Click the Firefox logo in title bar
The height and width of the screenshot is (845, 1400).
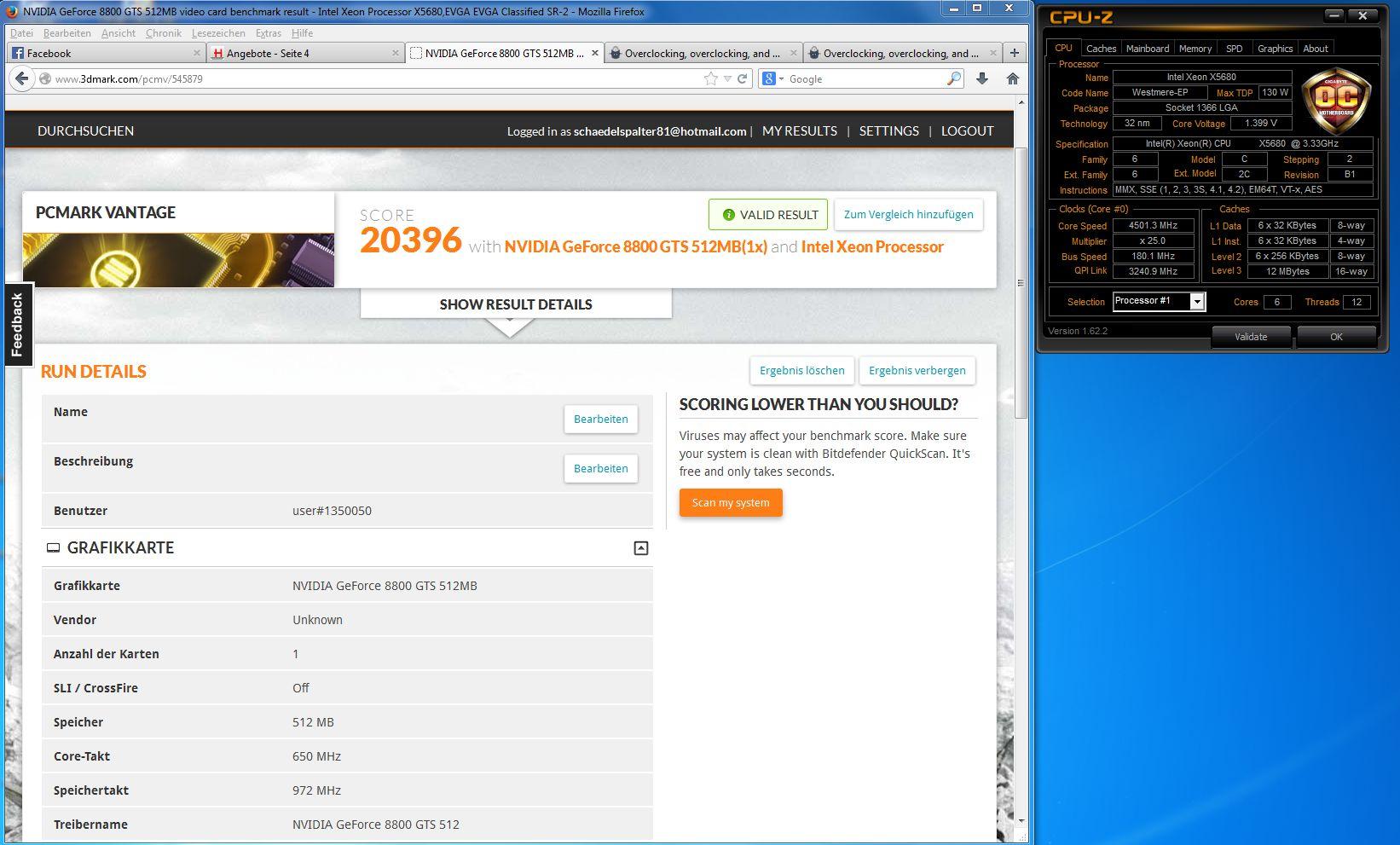[12, 11]
